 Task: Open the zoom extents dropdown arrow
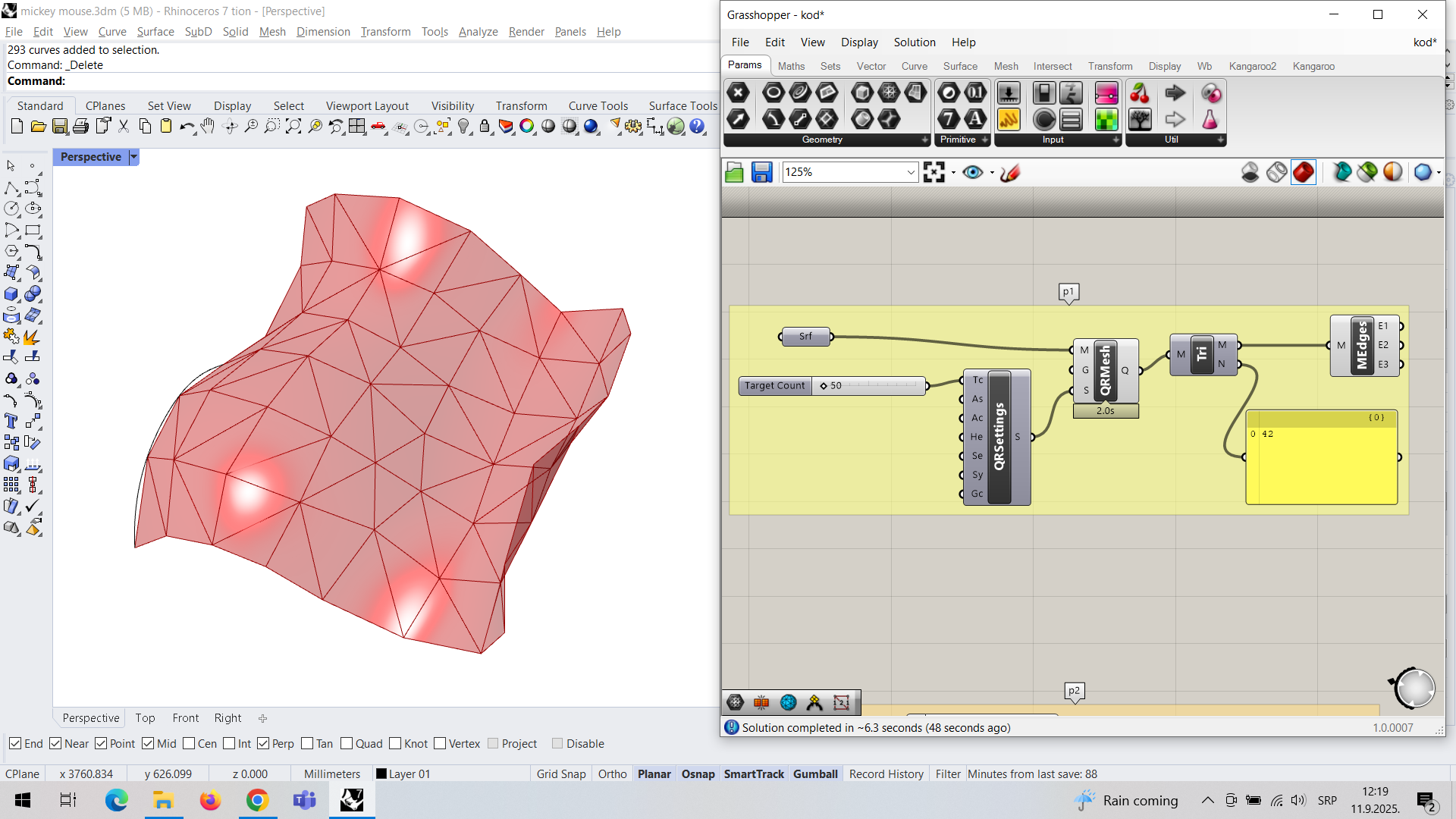953,173
